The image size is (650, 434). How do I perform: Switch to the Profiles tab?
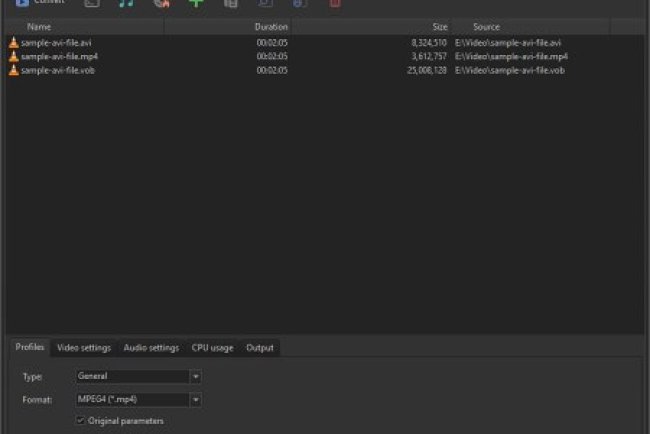tap(29, 347)
